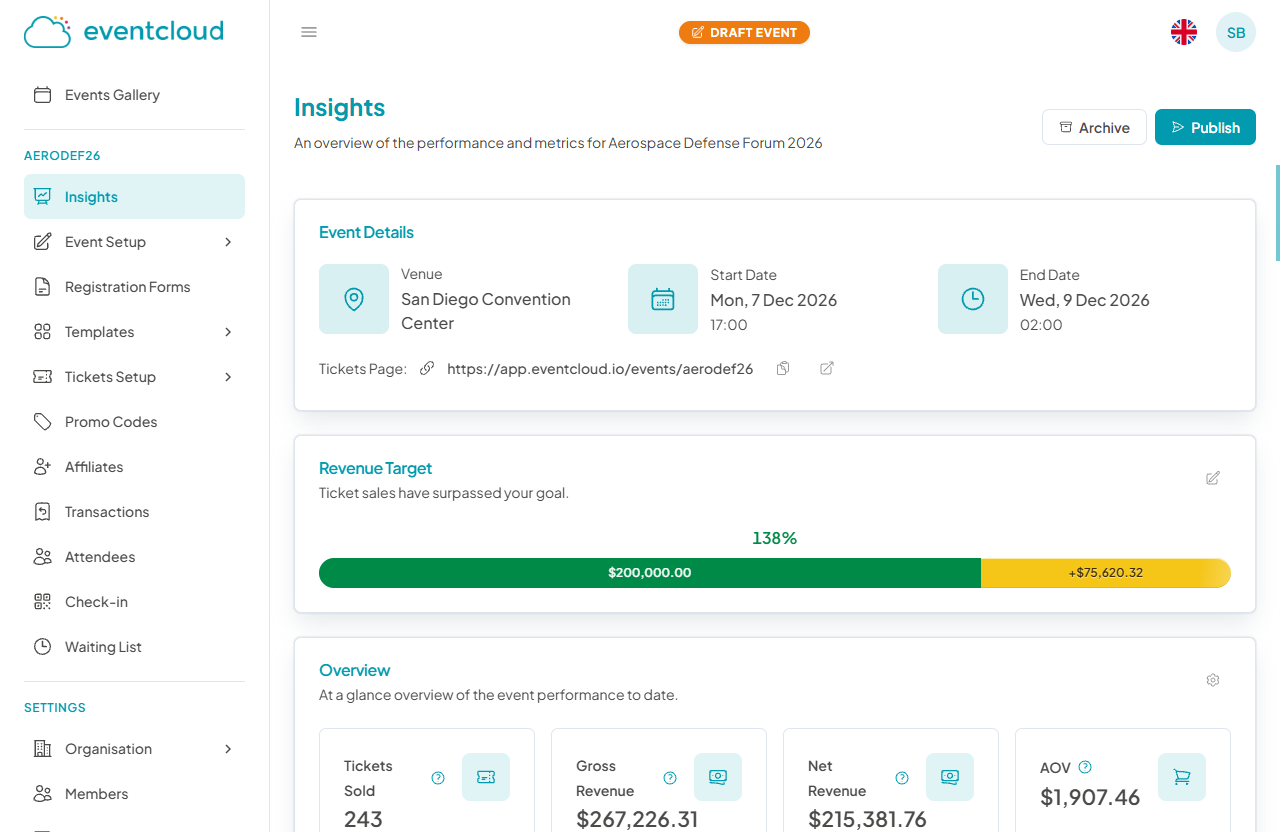Click the 138% revenue percentage
1280x832 pixels.
775,538
